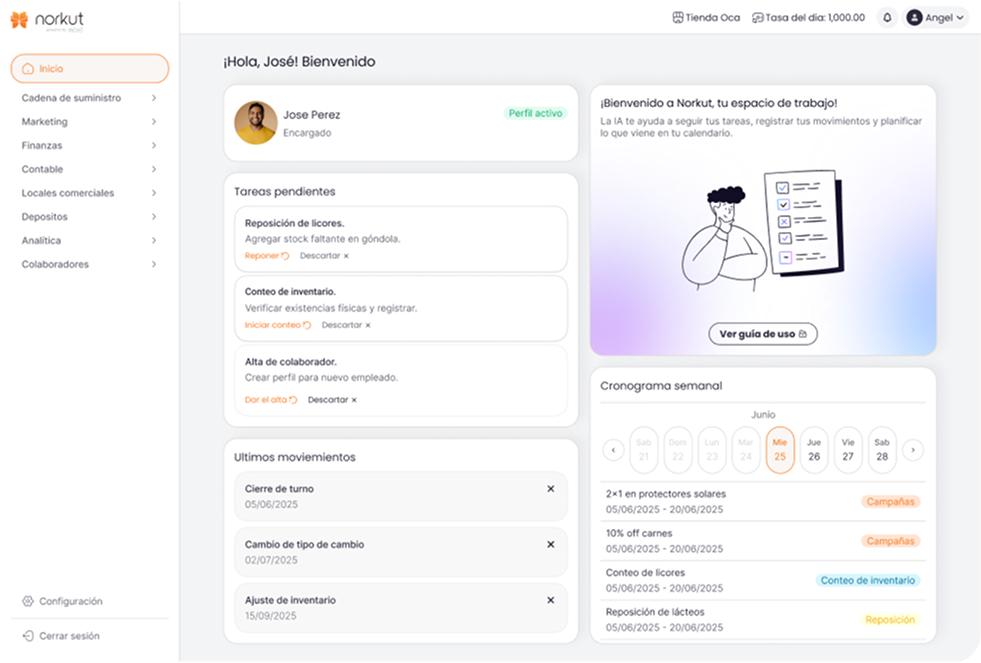Open Configuración gear in sidebar
Image resolution: width=981 pixels, height=663 pixels.
point(28,601)
